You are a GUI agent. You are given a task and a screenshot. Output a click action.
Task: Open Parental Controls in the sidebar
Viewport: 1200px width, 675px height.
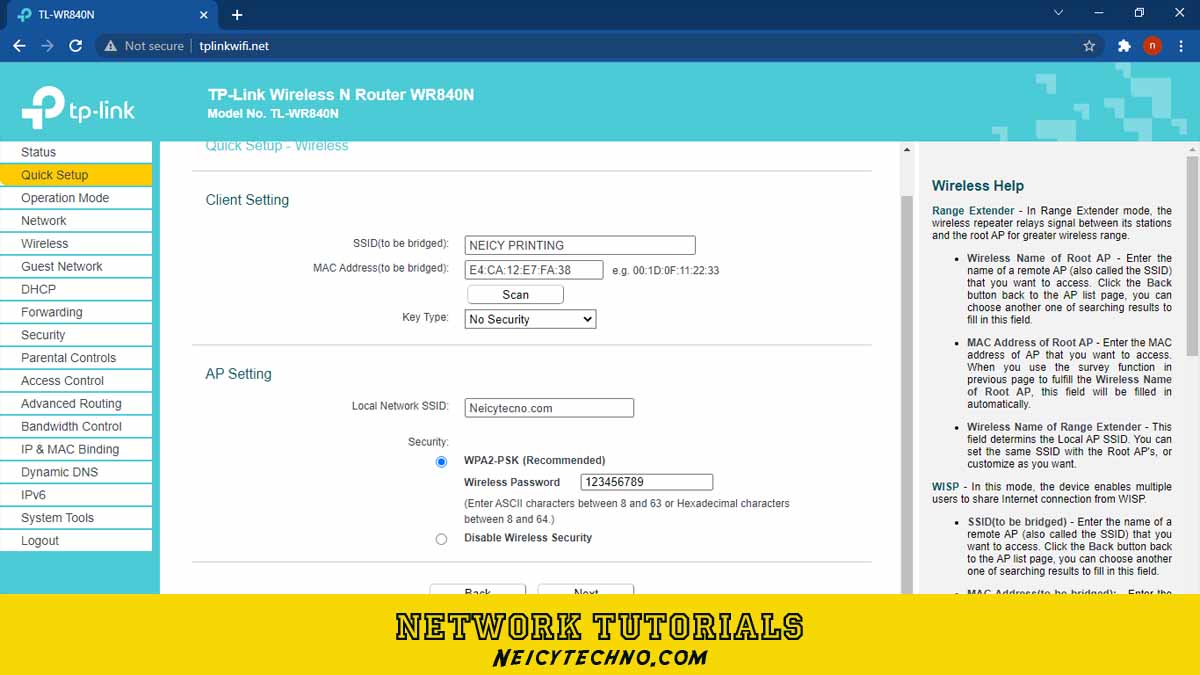point(76,358)
